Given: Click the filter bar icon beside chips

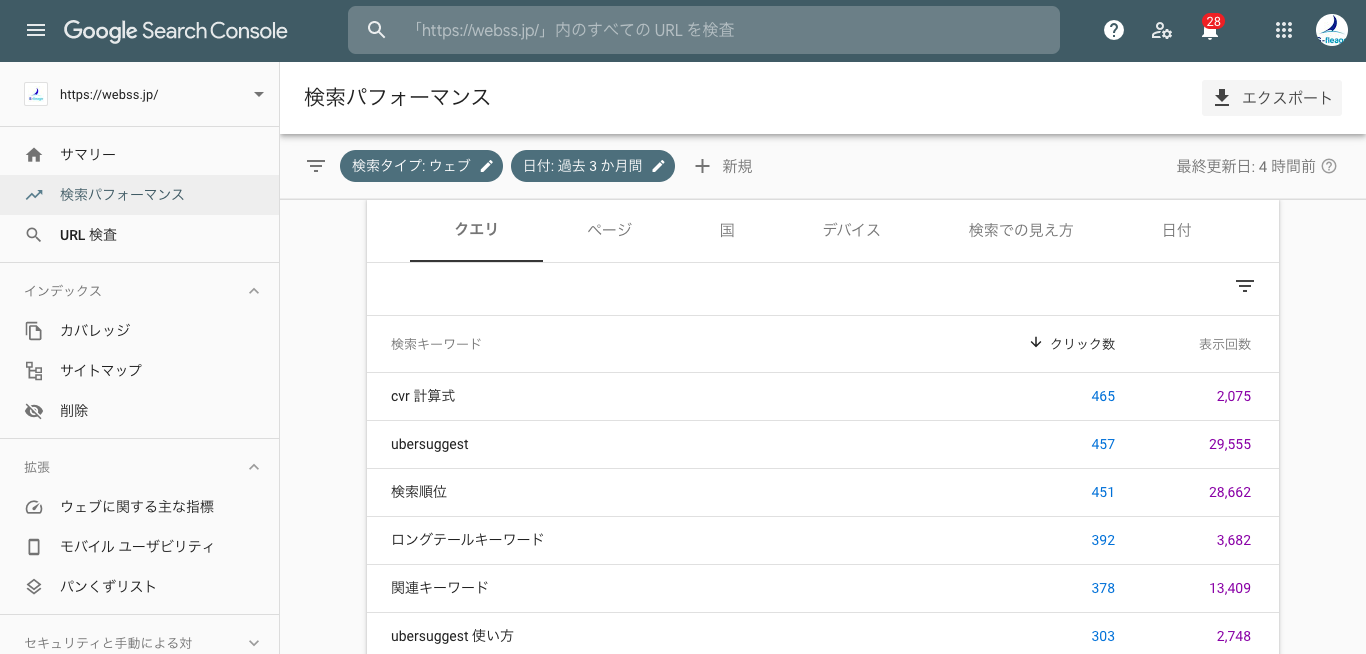Looking at the screenshot, I should (x=316, y=166).
